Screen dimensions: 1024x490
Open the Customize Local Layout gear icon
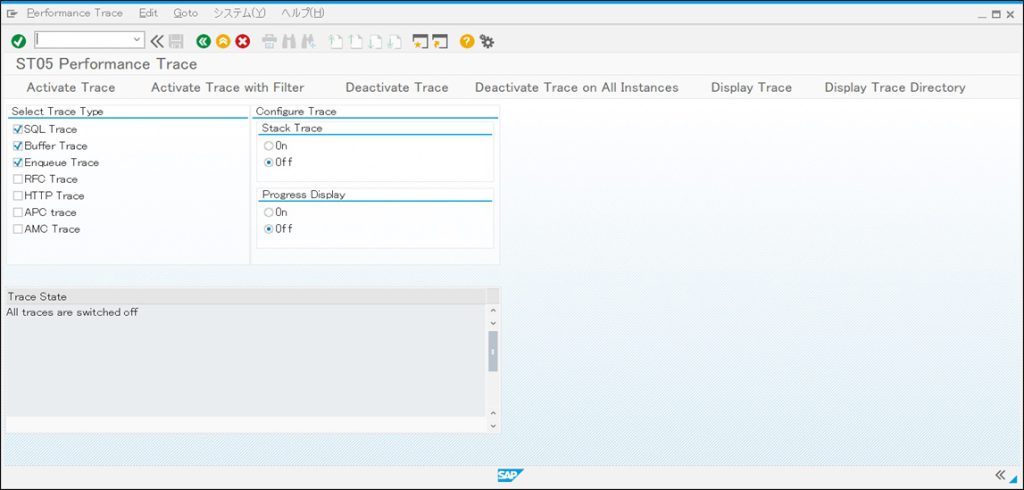tap(487, 41)
